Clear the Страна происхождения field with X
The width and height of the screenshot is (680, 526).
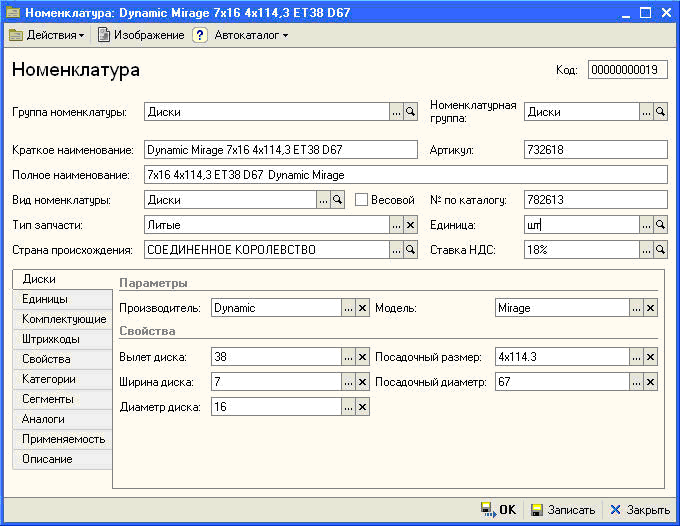[x=410, y=250]
